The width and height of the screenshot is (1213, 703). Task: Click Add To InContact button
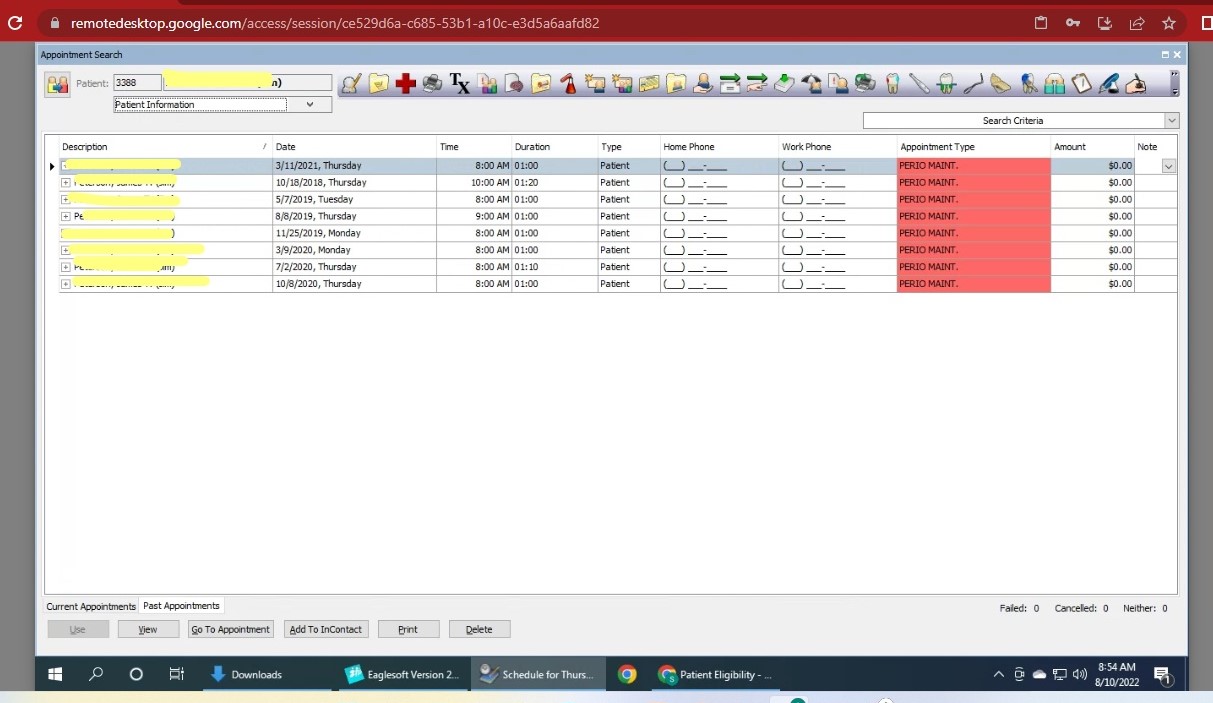click(327, 629)
